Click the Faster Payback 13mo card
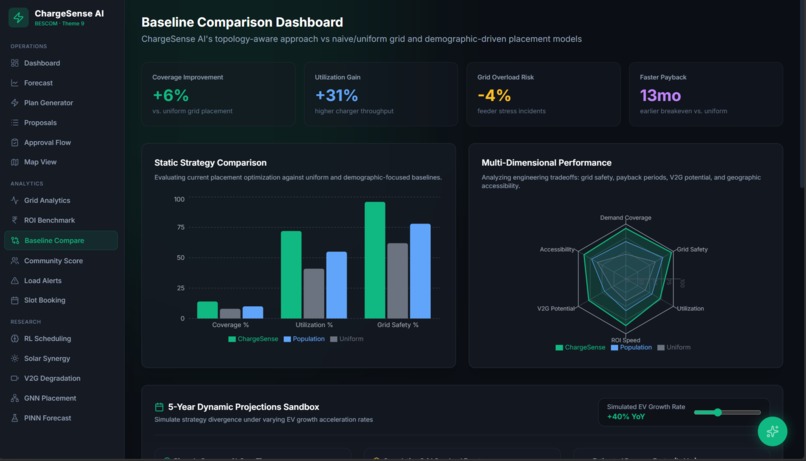The width and height of the screenshot is (806, 461). click(706, 95)
